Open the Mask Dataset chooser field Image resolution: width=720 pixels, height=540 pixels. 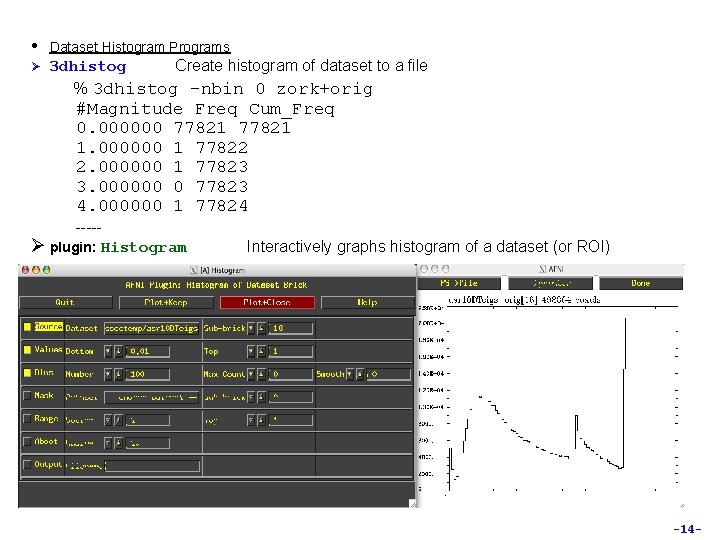tap(152, 397)
